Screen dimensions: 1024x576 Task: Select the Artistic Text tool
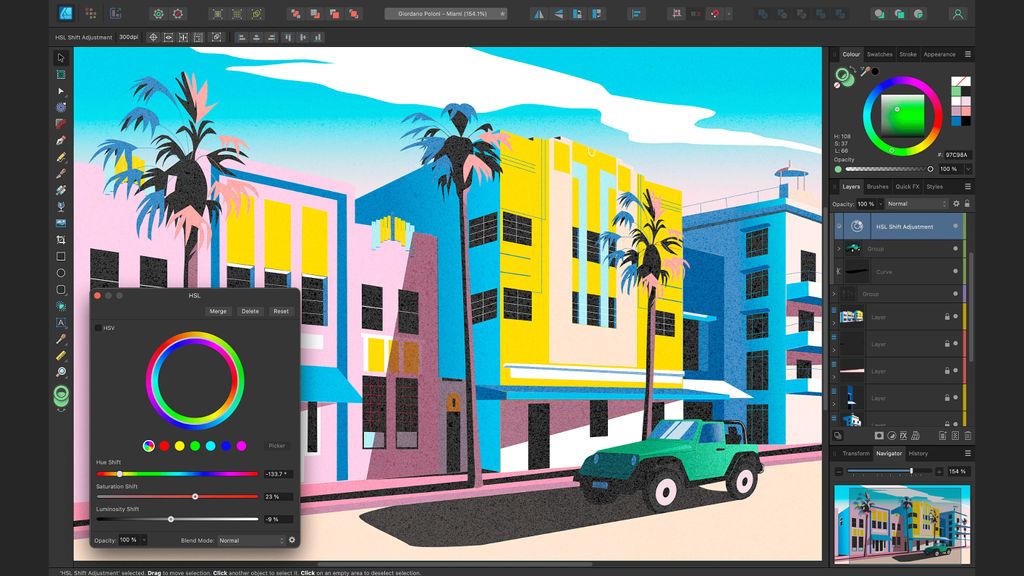pos(60,323)
